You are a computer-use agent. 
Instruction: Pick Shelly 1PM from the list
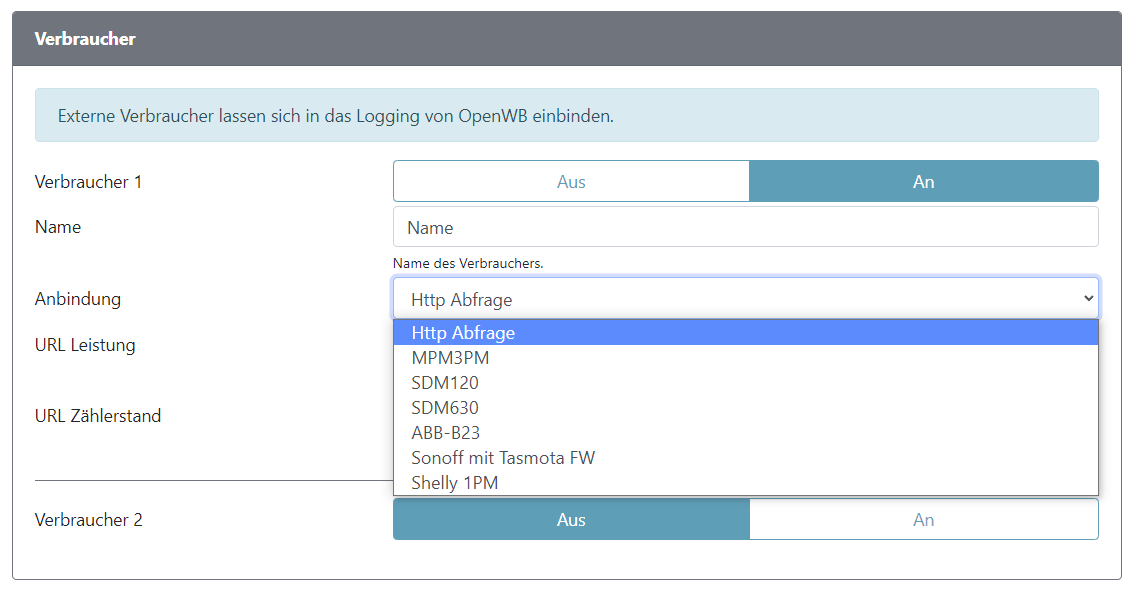coord(454,483)
